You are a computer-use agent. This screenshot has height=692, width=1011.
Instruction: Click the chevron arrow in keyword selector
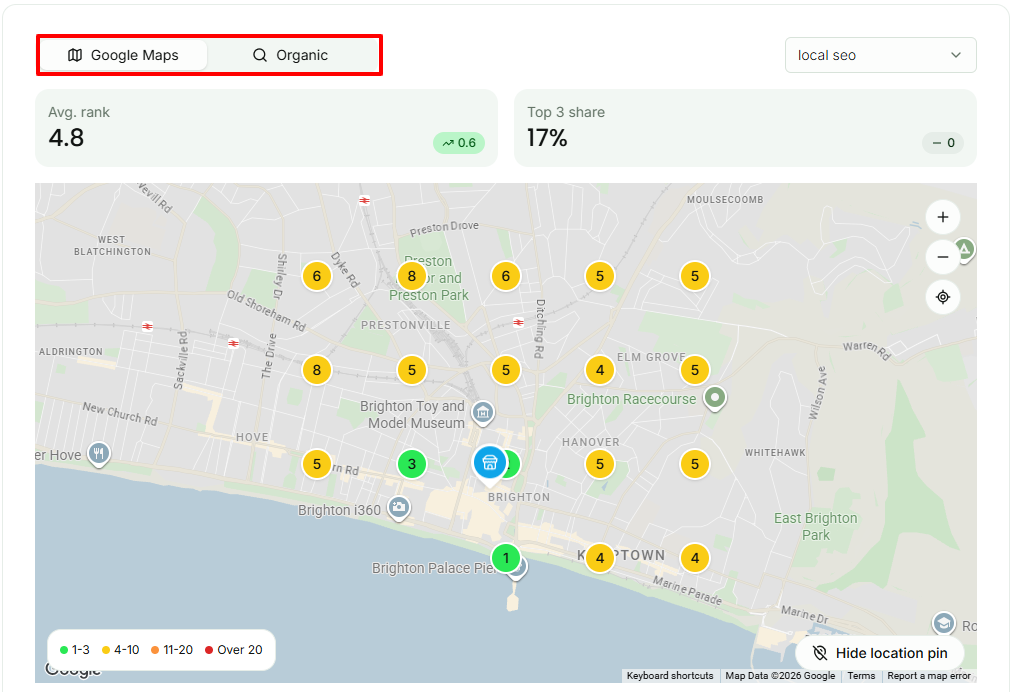pos(956,55)
